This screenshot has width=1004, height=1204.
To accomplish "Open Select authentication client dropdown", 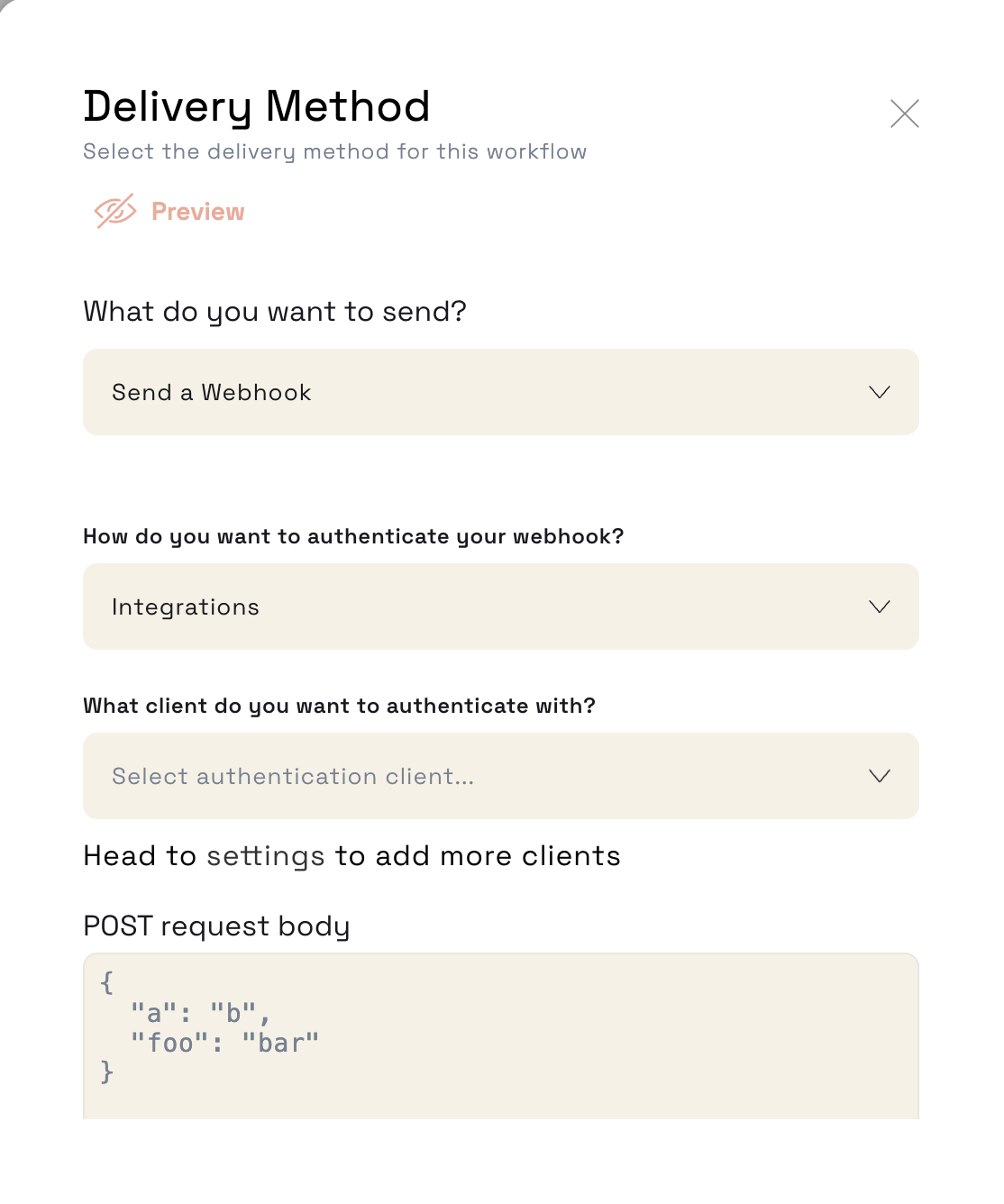I will click(501, 776).
